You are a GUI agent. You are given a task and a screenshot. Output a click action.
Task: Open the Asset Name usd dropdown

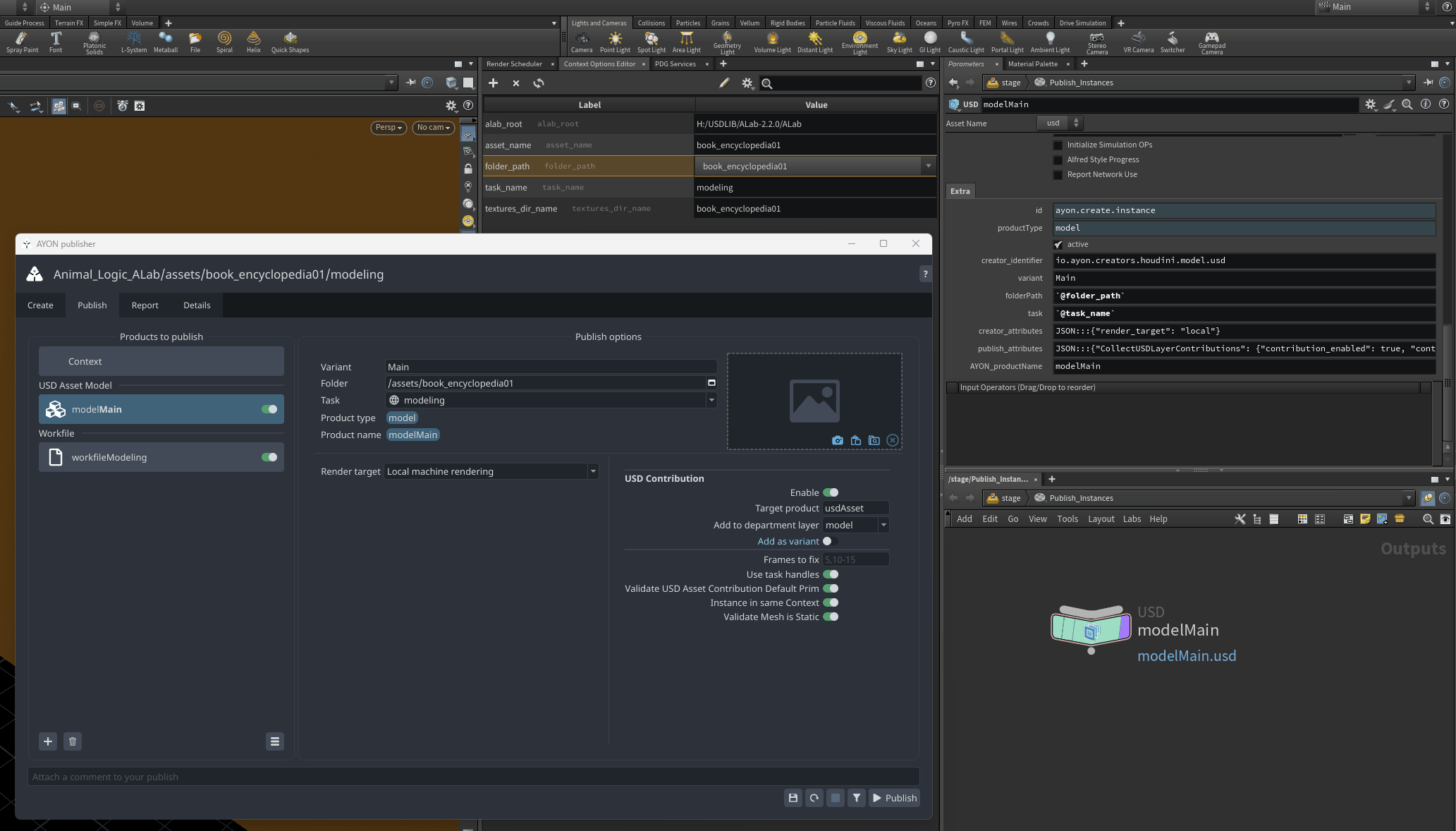click(1060, 123)
